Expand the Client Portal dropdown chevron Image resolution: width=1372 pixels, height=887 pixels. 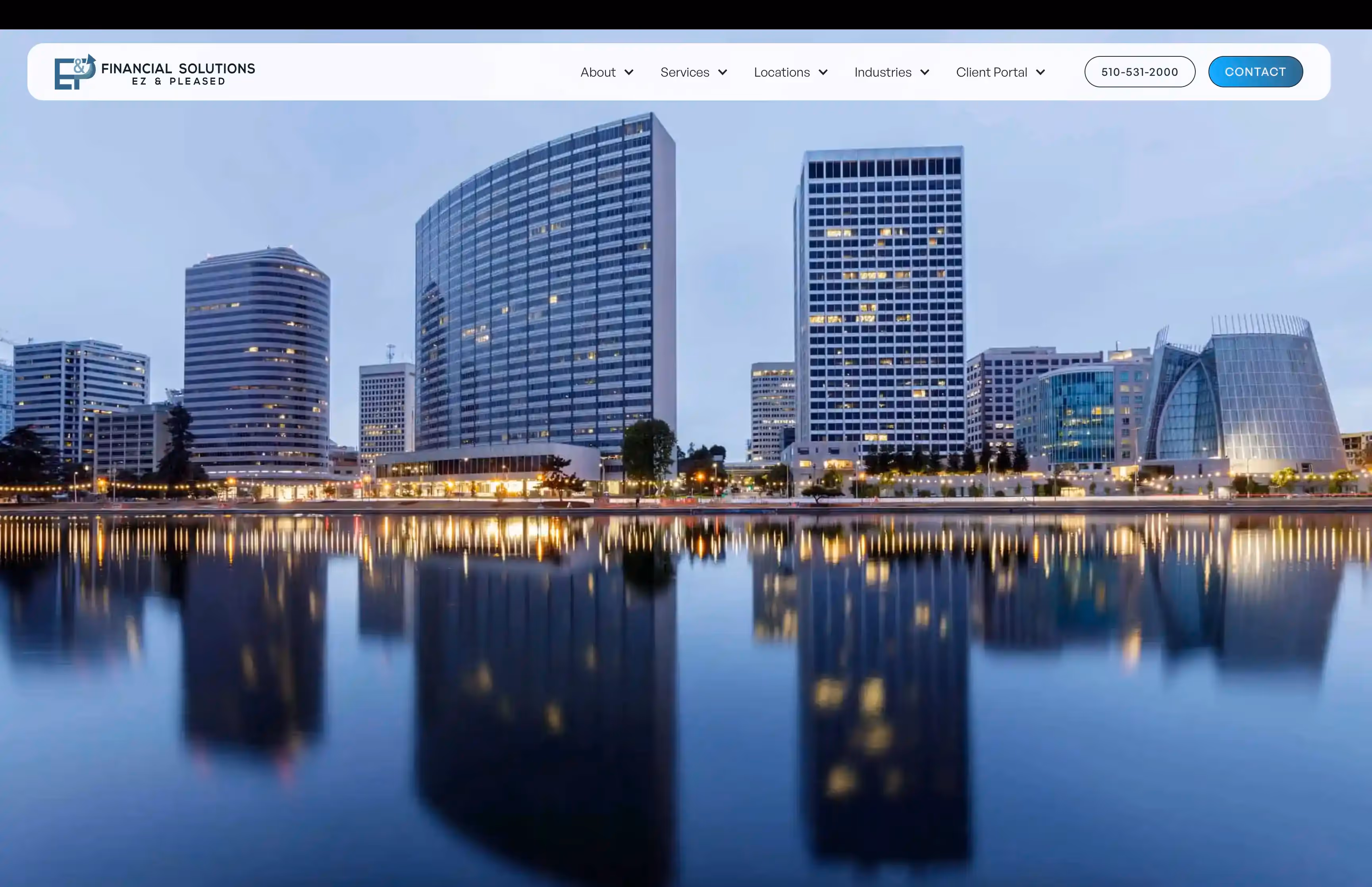1041,73
